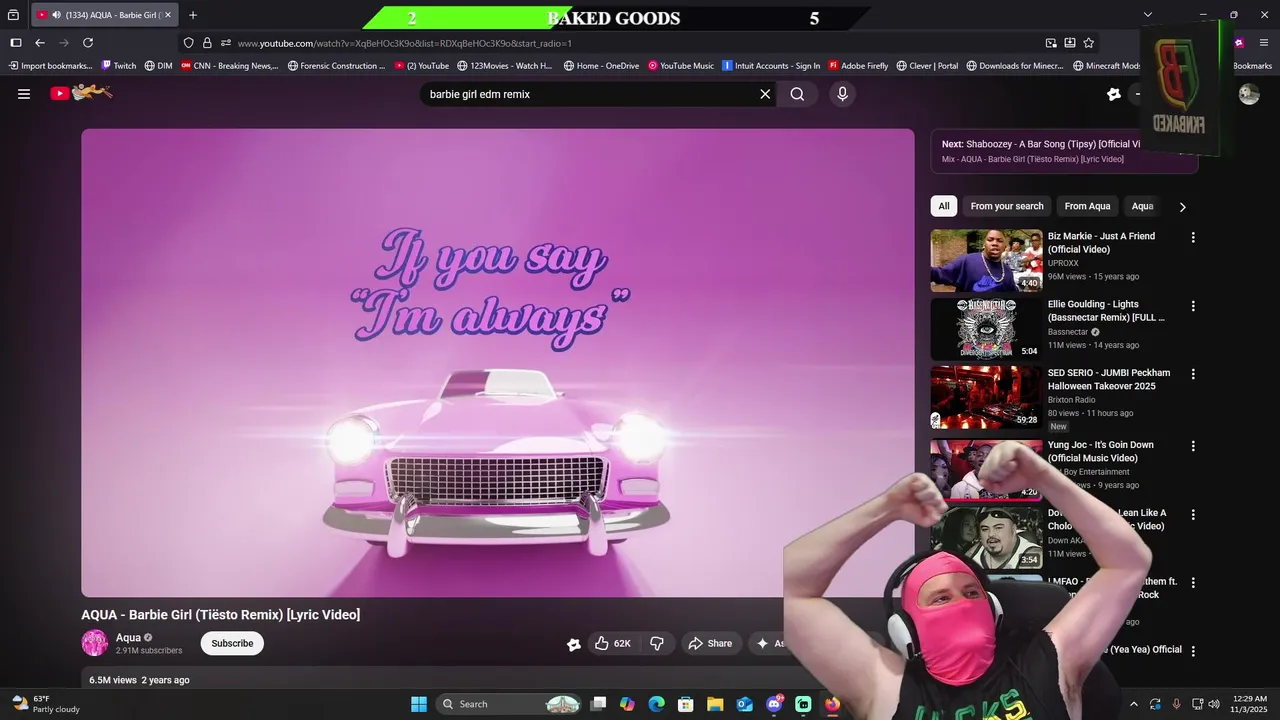This screenshot has width=1280, height=720.
Task: Close the AQUA Barbie Girl tab
Action: point(168,15)
